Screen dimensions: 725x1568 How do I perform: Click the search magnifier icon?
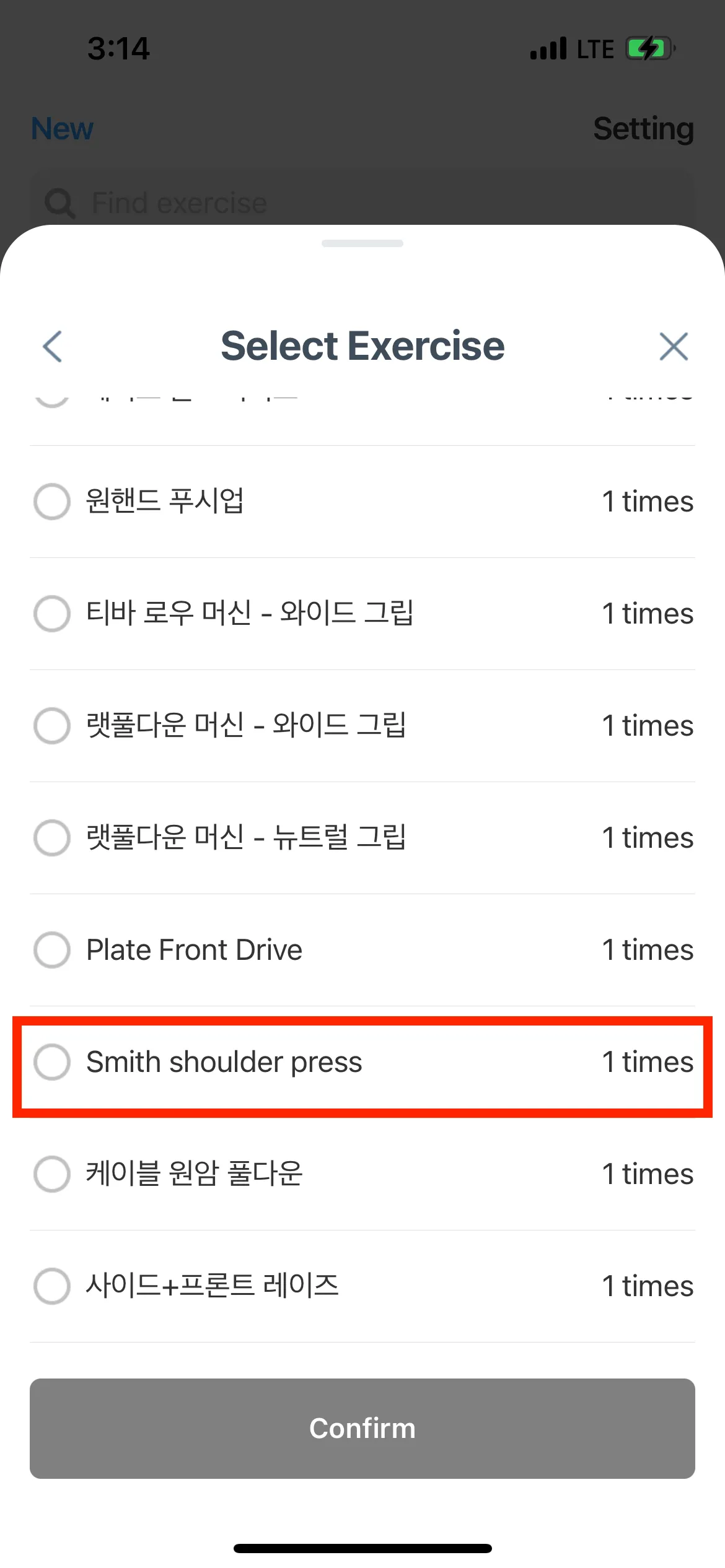click(x=59, y=203)
